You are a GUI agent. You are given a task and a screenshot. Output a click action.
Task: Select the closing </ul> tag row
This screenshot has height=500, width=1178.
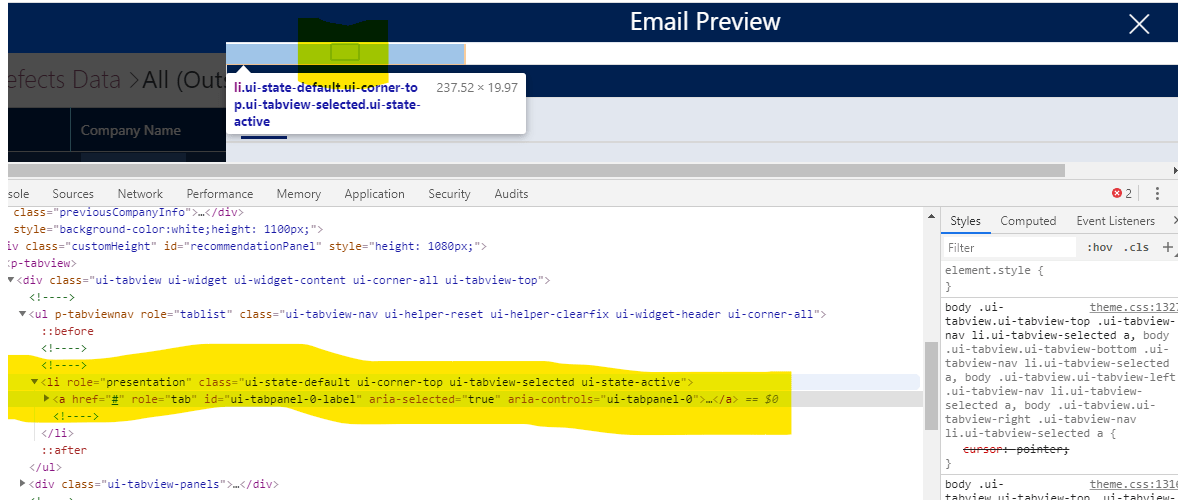(46, 467)
